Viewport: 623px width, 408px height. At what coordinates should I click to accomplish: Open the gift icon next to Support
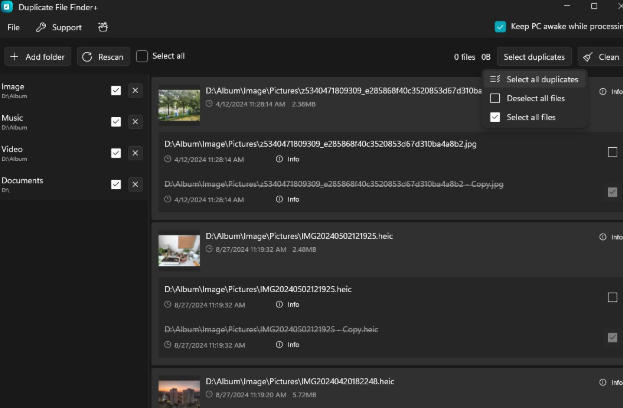point(103,27)
